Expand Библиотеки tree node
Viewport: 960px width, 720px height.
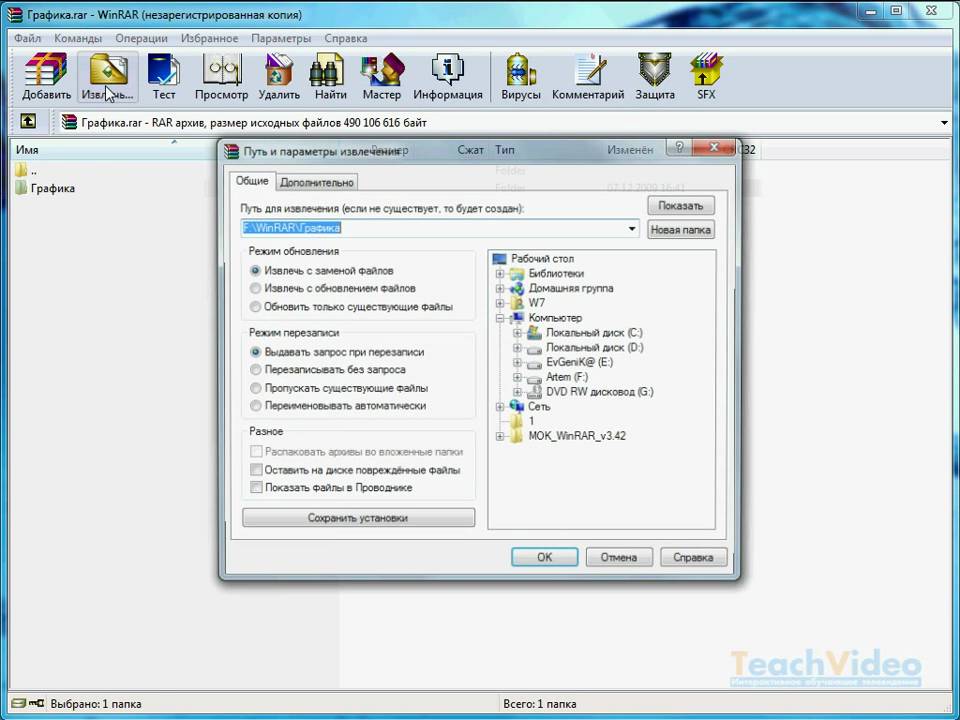[x=500, y=273]
